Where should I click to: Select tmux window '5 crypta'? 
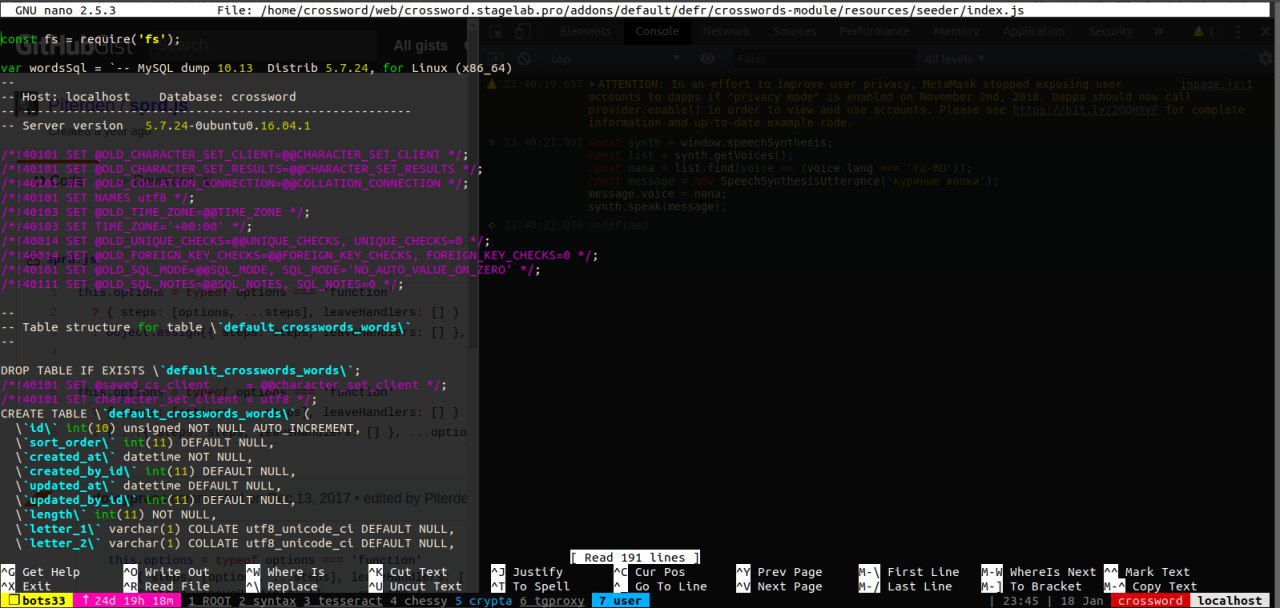484,601
